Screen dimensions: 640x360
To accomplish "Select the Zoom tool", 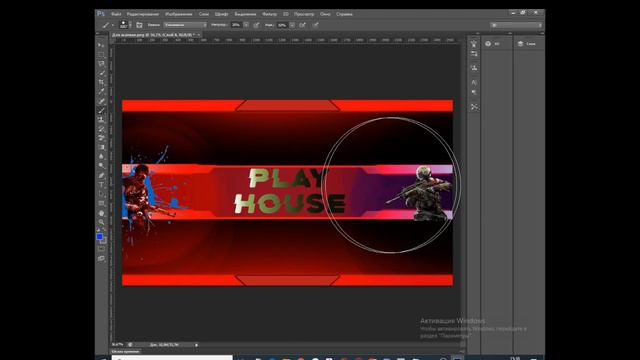I will click(101, 222).
